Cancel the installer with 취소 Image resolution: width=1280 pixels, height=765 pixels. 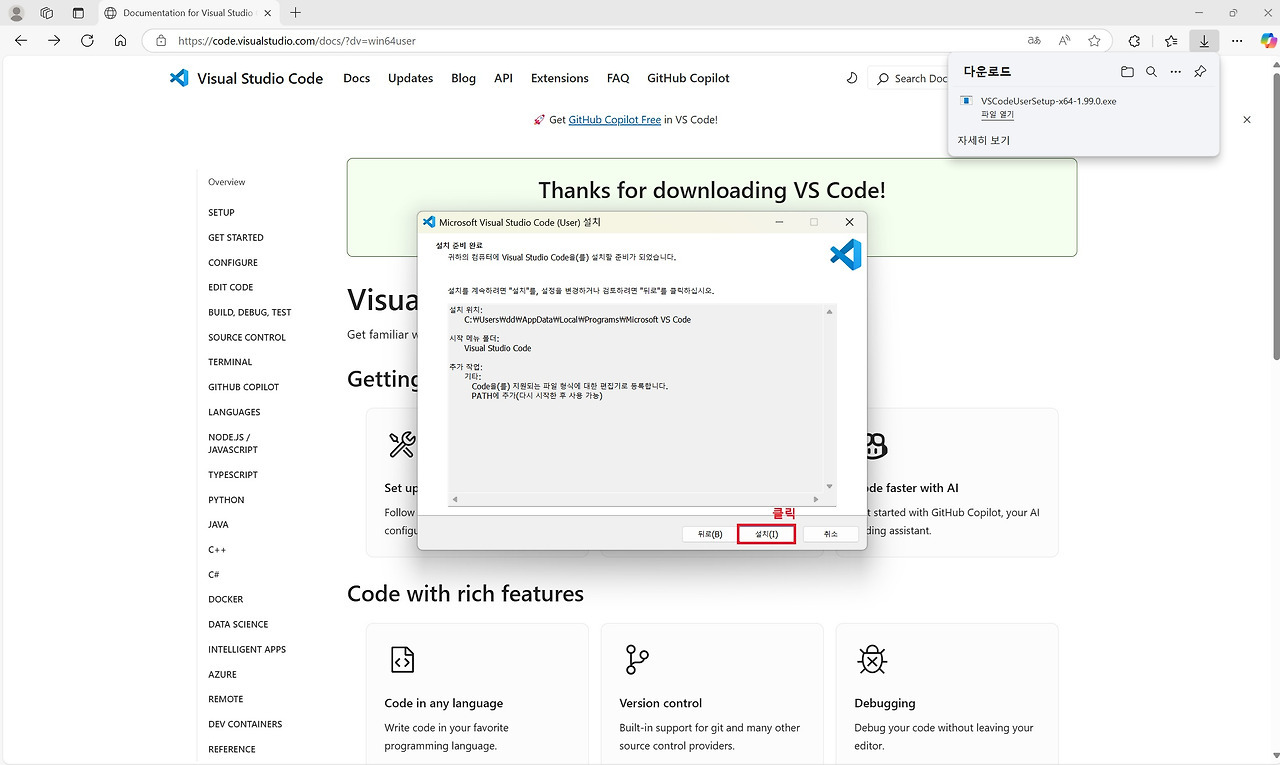831,534
